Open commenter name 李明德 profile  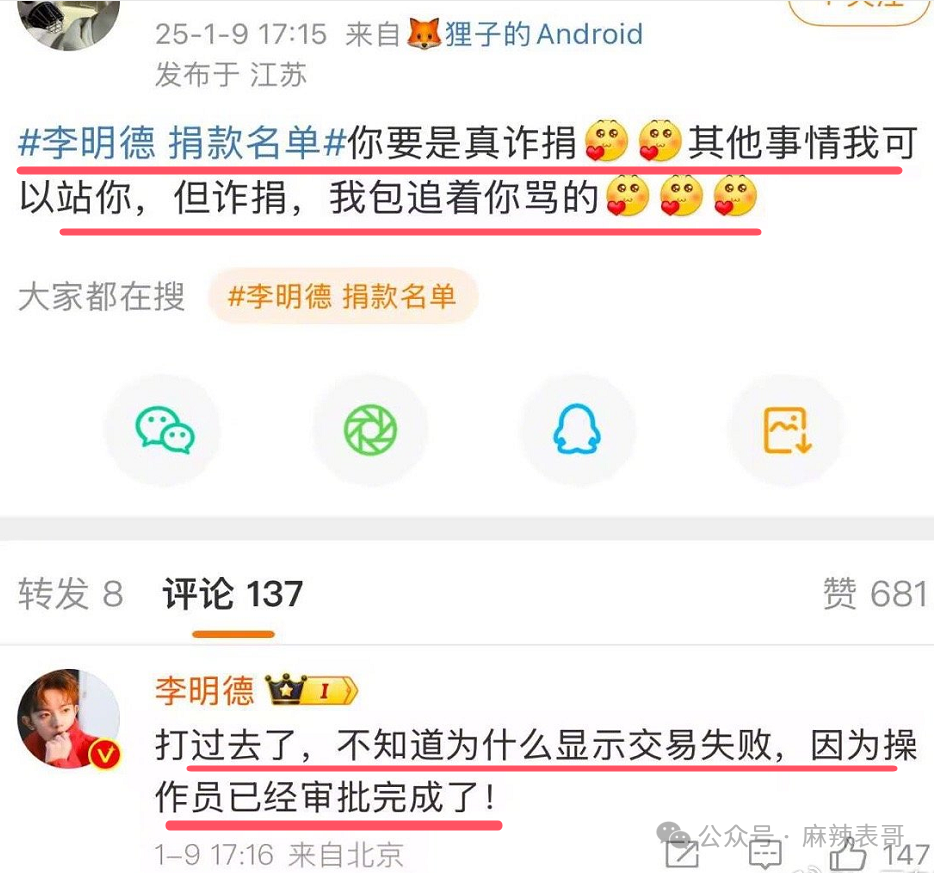coord(205,690)
